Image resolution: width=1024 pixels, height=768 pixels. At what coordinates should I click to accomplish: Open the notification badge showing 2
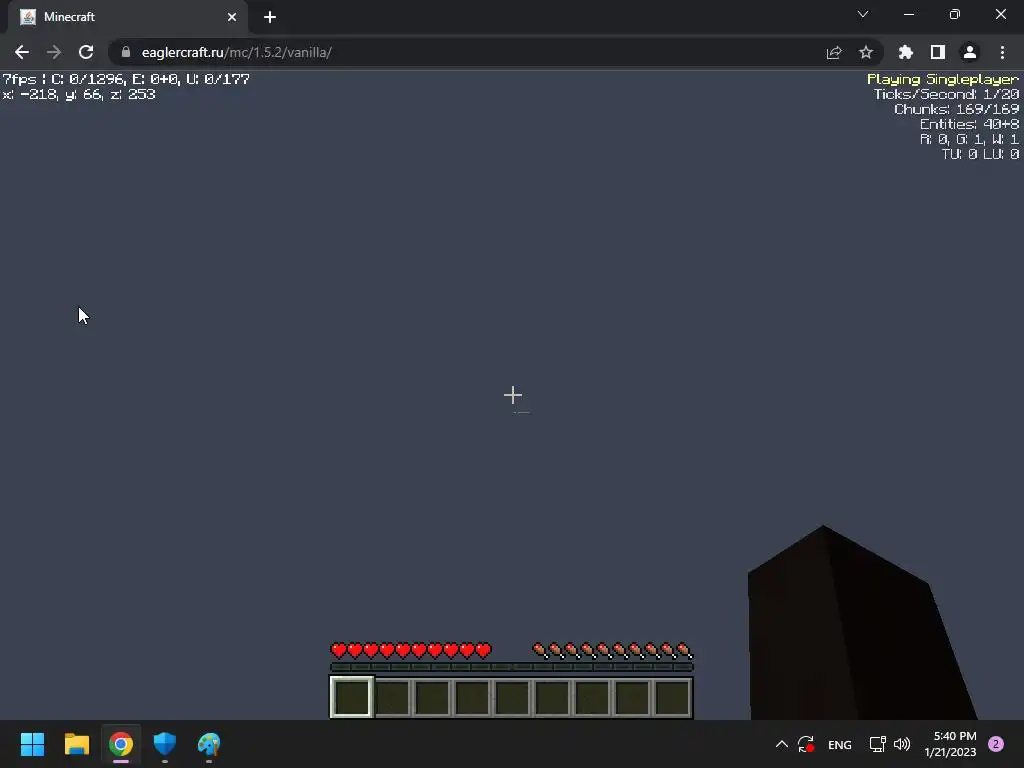pos(996,744)
